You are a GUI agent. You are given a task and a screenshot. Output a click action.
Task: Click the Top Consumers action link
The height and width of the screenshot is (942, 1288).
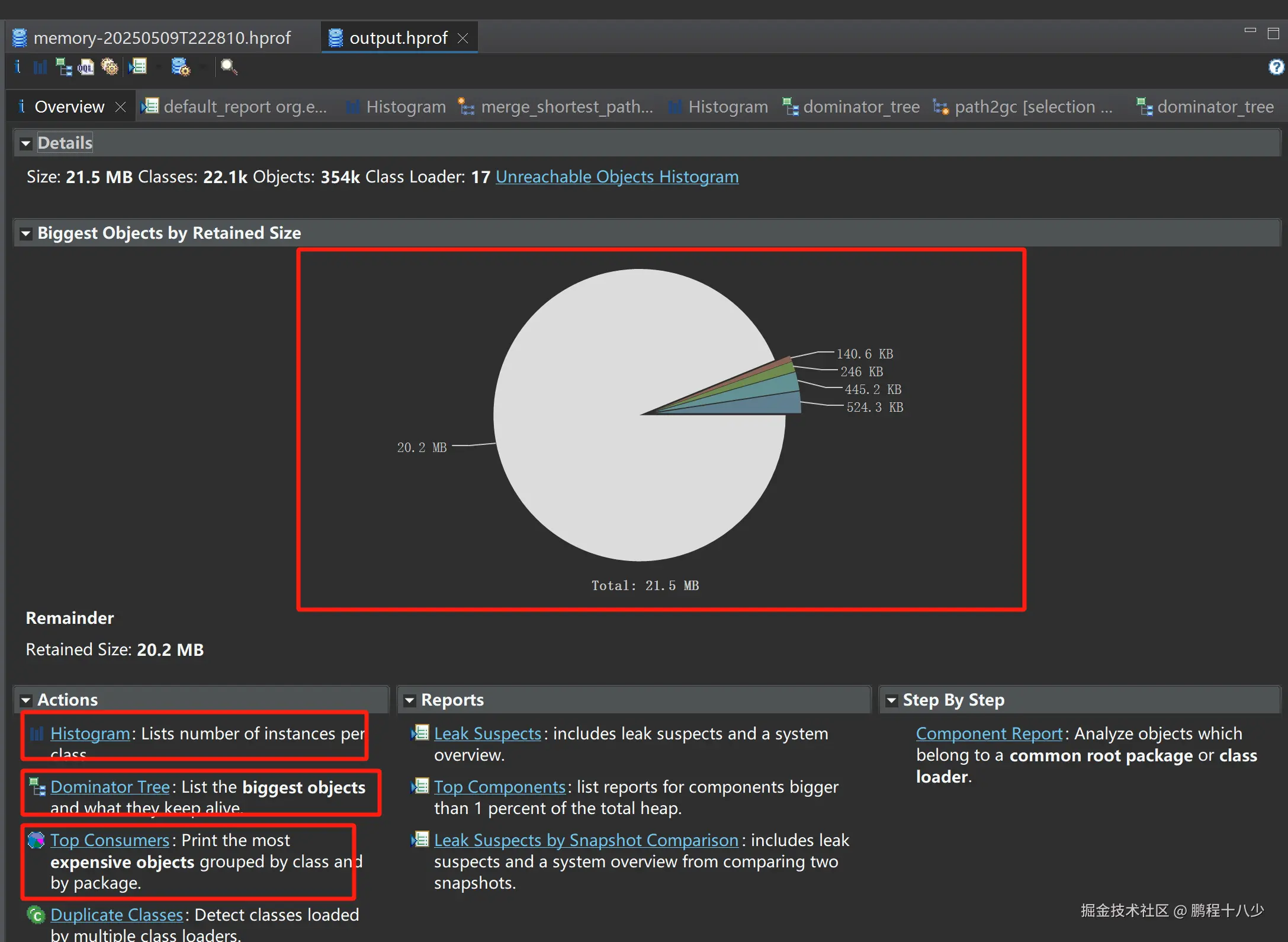point(110,840)
